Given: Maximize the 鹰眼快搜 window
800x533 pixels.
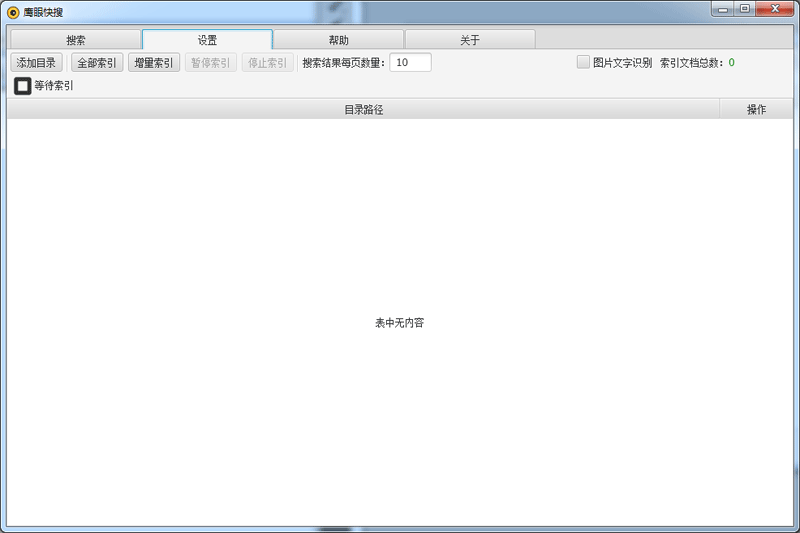Looking at the screenshot, I should tap(744, 9).
